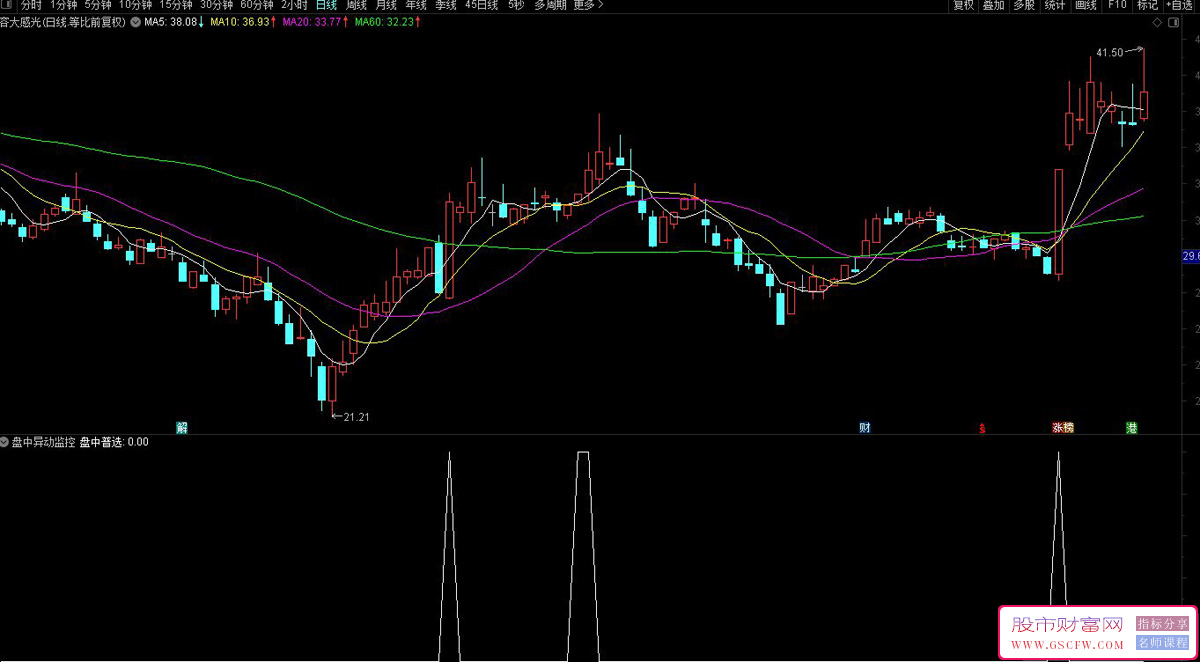
Task: Expand the main chart indicator dropdown arrow
Action: coord(136,21)
